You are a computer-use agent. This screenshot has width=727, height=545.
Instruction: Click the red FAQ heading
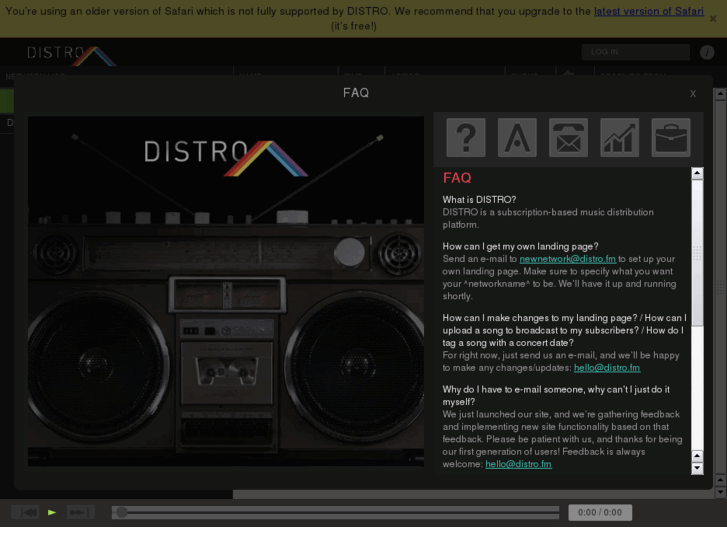coord(457,178)
